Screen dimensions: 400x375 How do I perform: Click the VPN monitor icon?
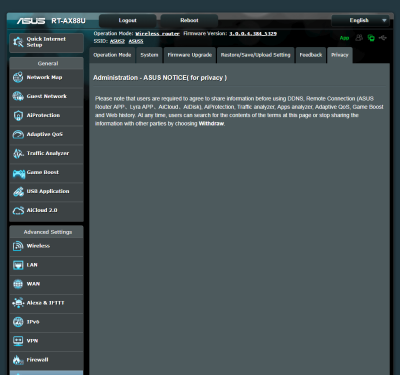point(18,341)
